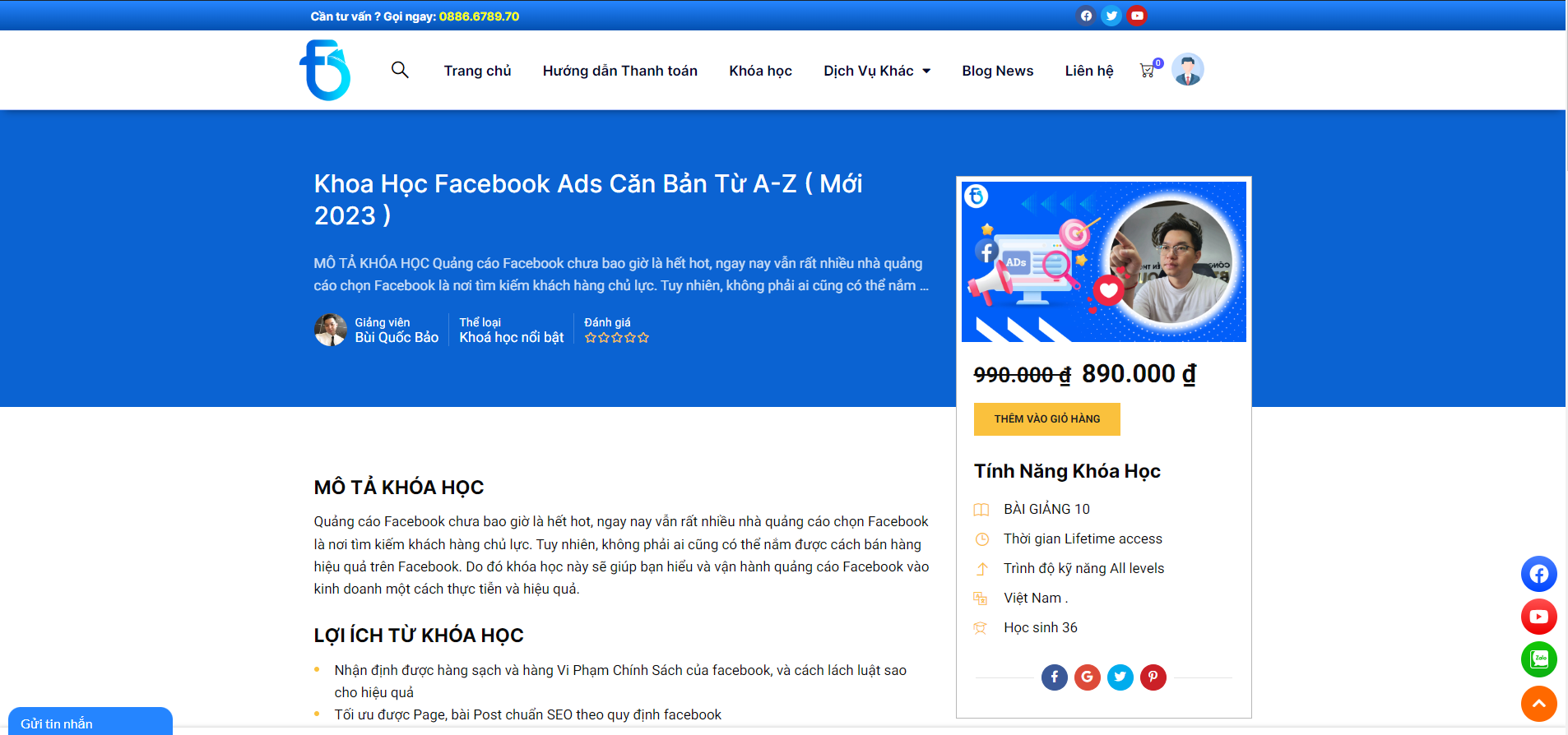Image resolution: width=1568 pixels, height=735 pixels.
Task: Click the MÔ TẢ KHÓA HỌC heading
Action: [x=399, y=488]
